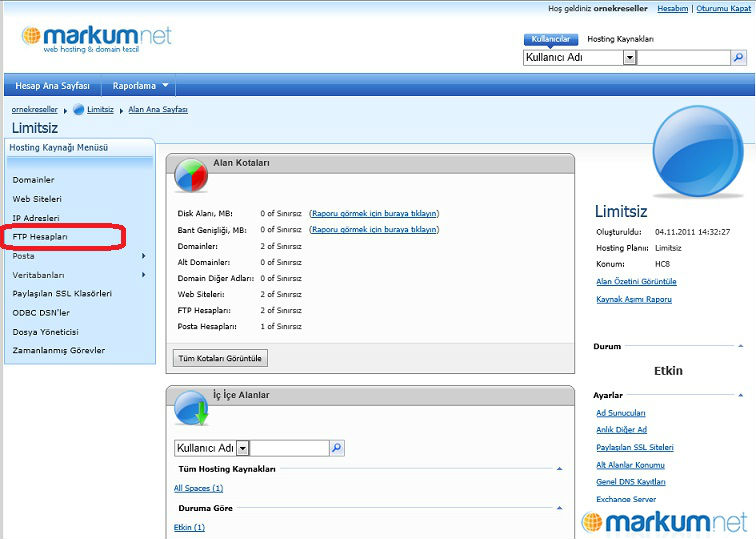
Task: Click Oturumu Kapat link
Action: [x=723, y=8]
